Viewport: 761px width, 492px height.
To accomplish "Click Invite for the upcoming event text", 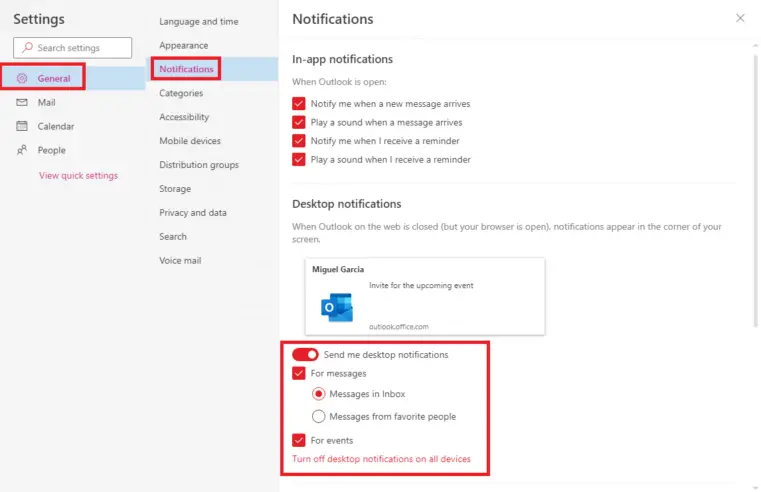I will (x=421, y=285).
